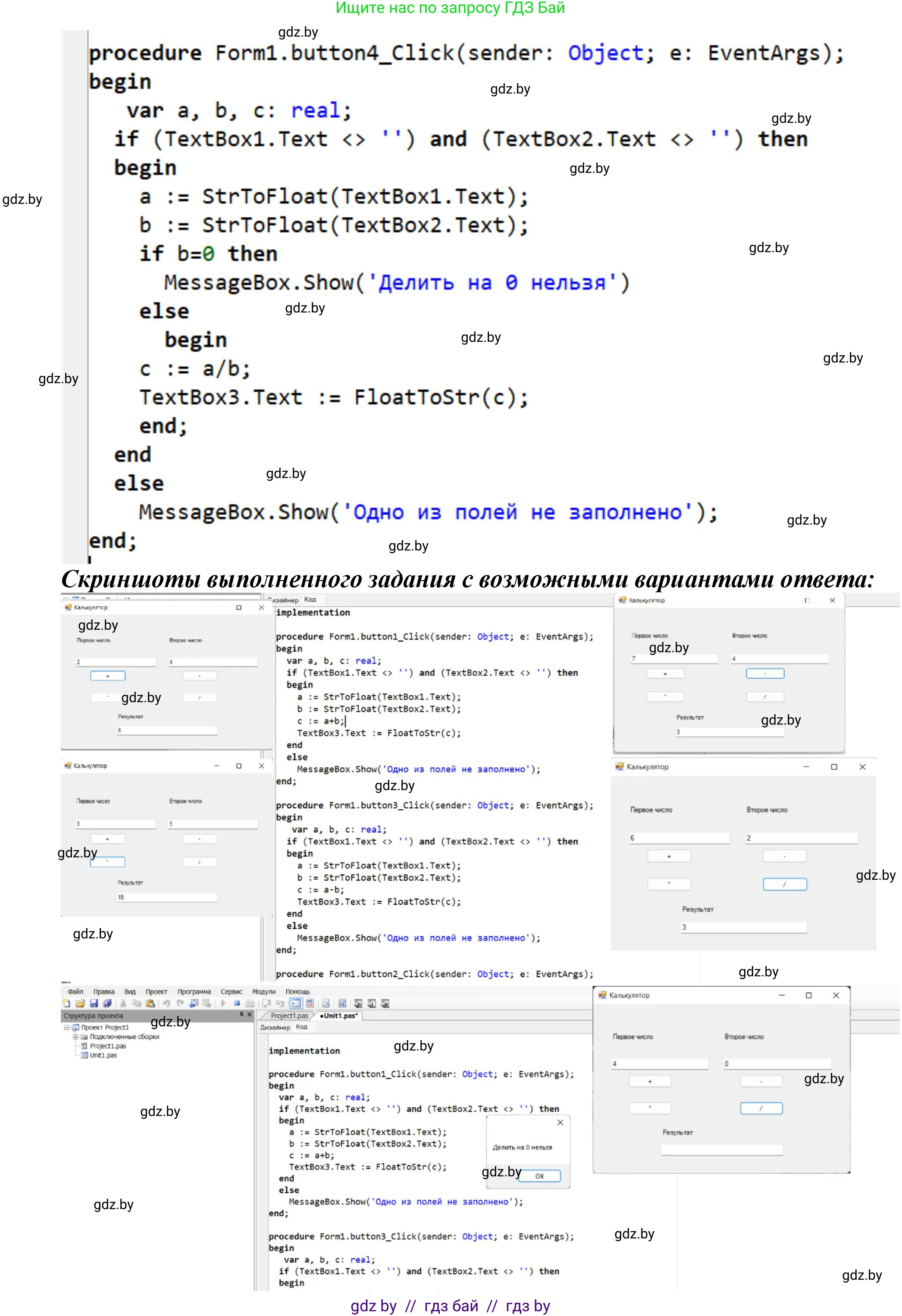902x1316 pixels.
Task: Collapse the Проект Project1 tree node
Action: coord(66,1028)
